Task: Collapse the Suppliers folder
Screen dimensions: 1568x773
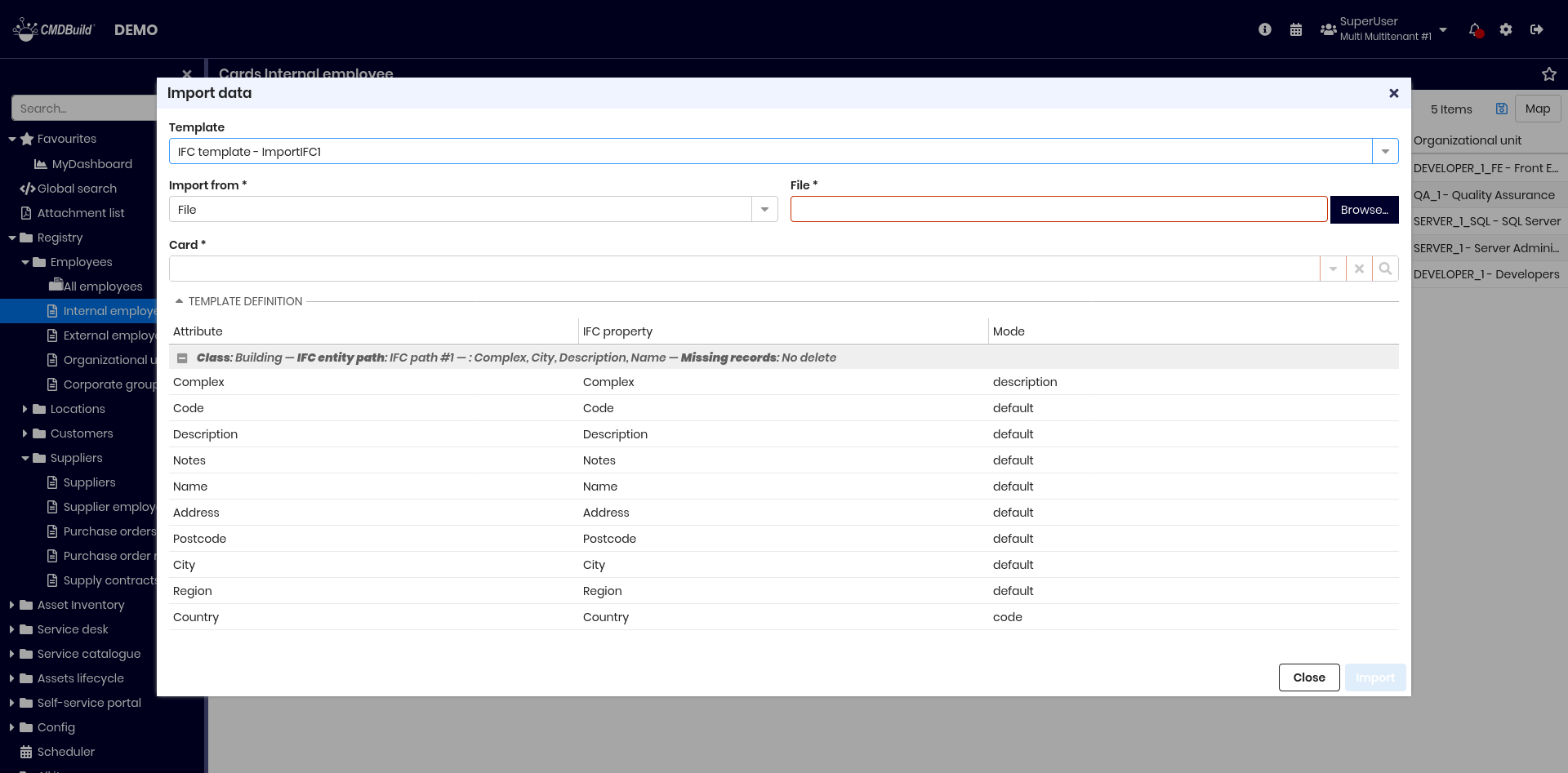Action: tap(25, 458)
